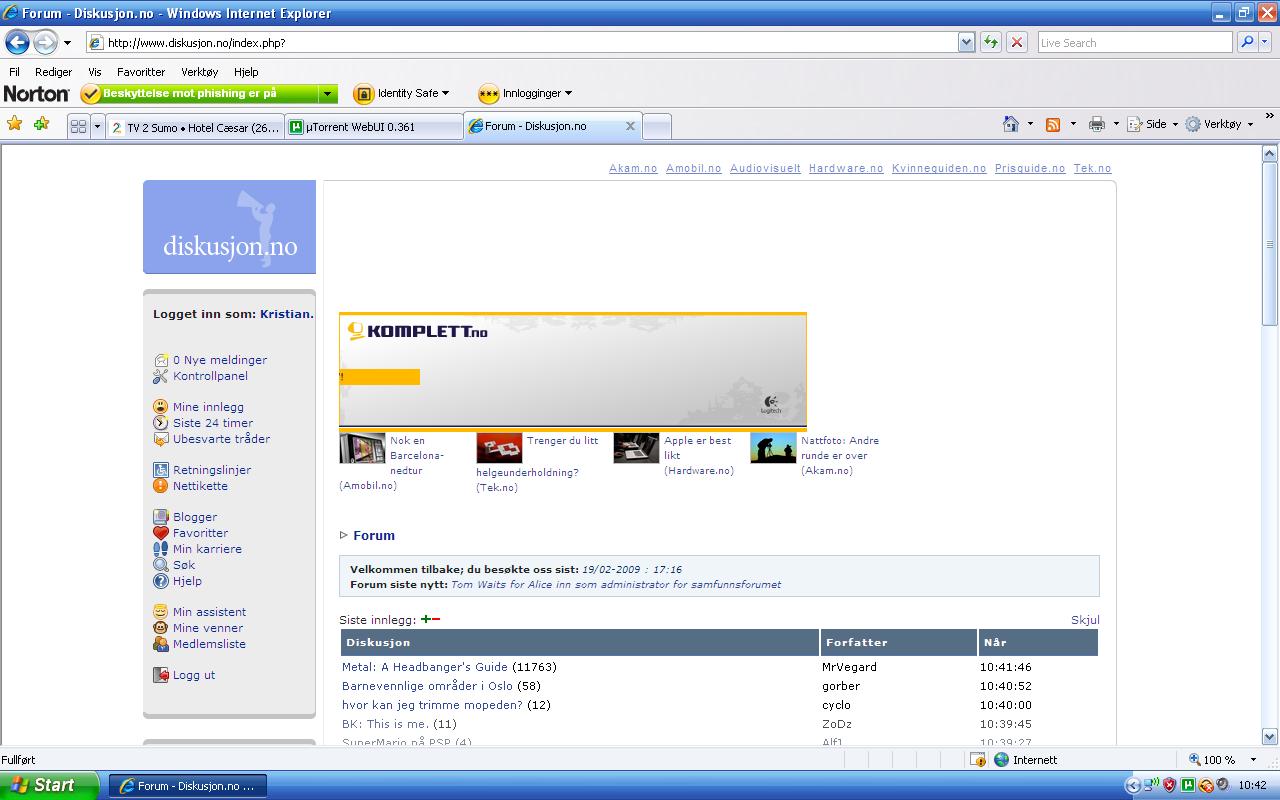Click the RSS Feeds icon
1280x800 pixels.
tap(1053, 124)
